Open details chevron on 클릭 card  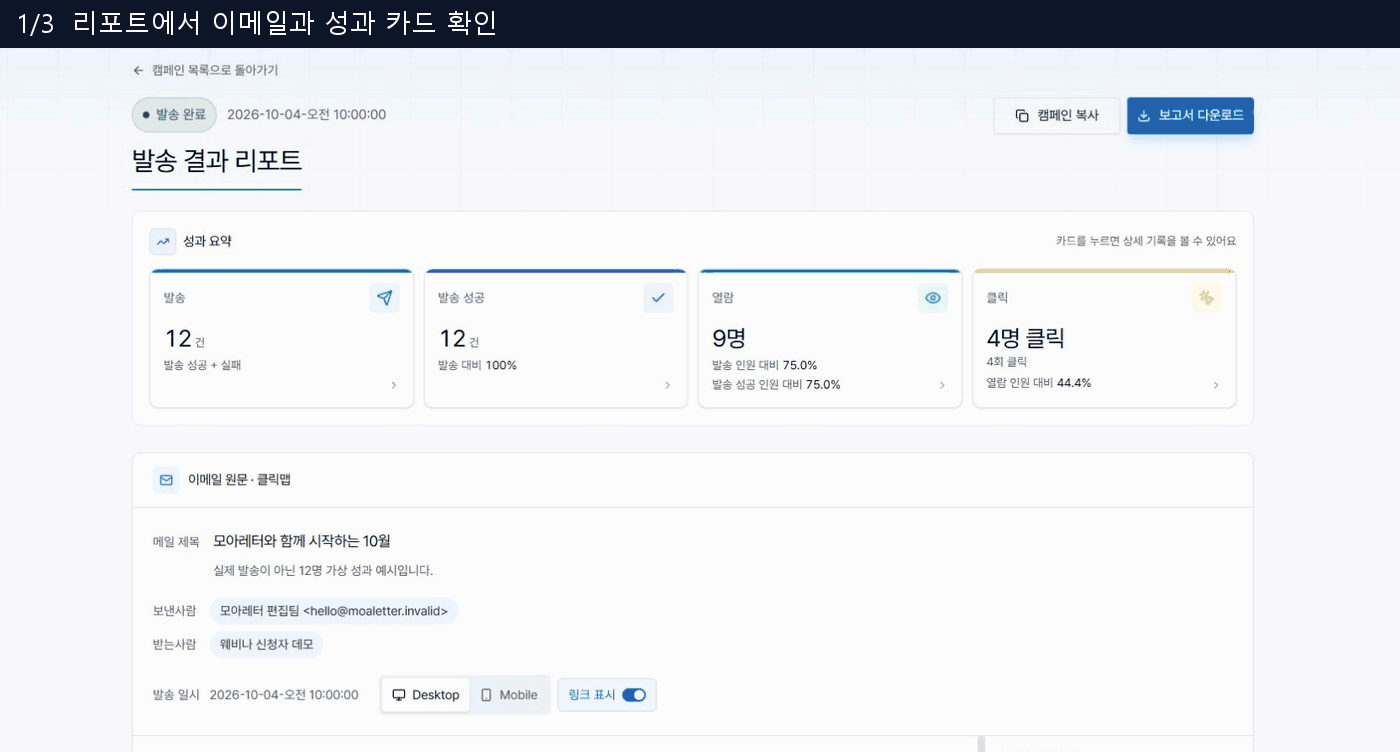point(1216,385)
